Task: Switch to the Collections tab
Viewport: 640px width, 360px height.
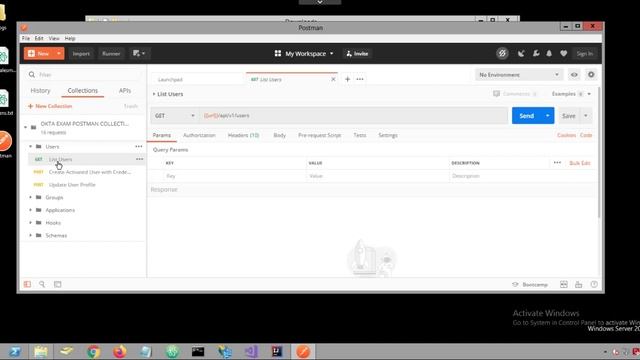Action: [82, 91]
